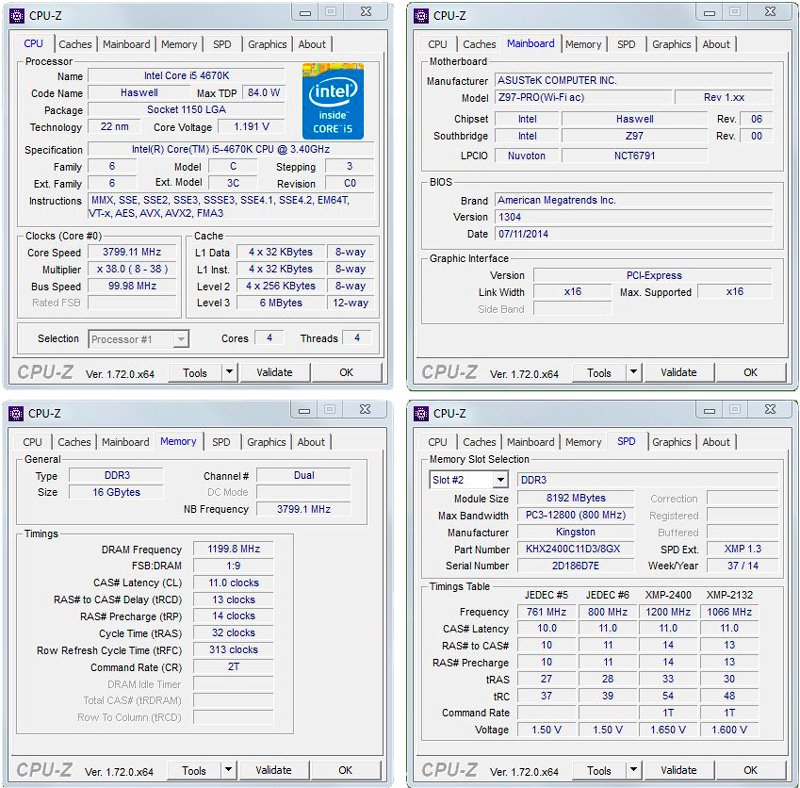The height and width of the screenshot is (788, 800).
Task: Click the Tools button in the top-left CPU window
Action: 195,373
